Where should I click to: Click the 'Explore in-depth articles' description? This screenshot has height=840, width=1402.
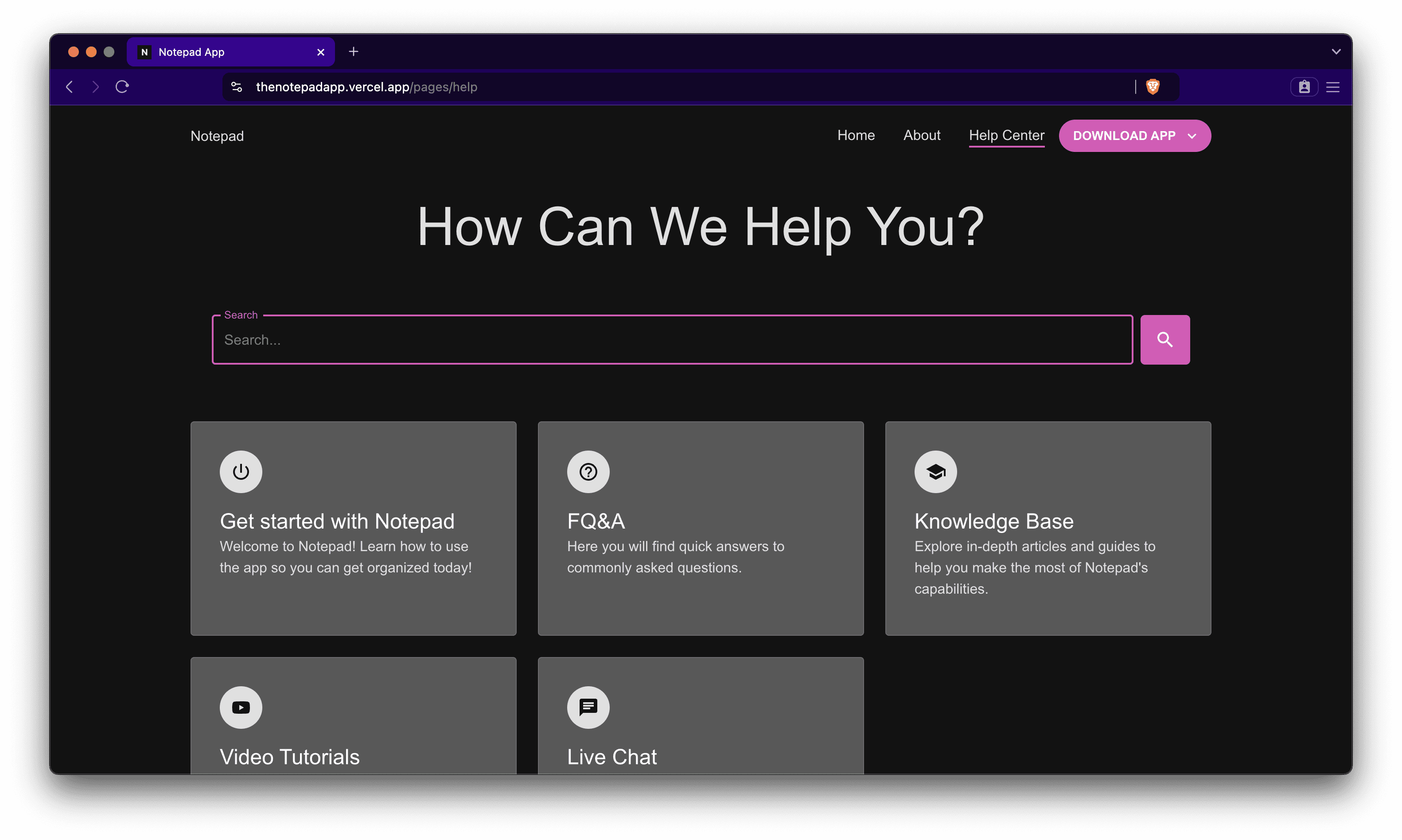pos(1035,567)
